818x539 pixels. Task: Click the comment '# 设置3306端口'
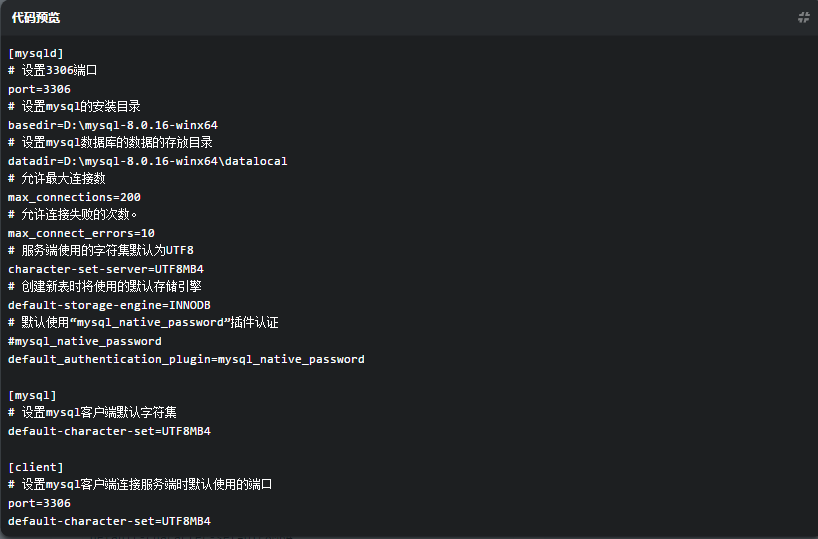52,71
